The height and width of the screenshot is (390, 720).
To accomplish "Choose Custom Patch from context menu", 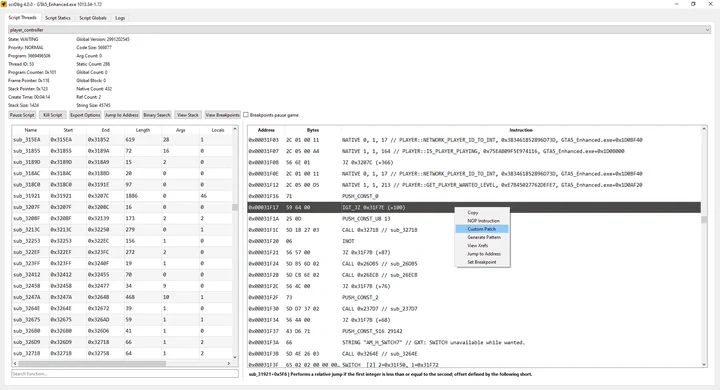I will tap(482, 229).
